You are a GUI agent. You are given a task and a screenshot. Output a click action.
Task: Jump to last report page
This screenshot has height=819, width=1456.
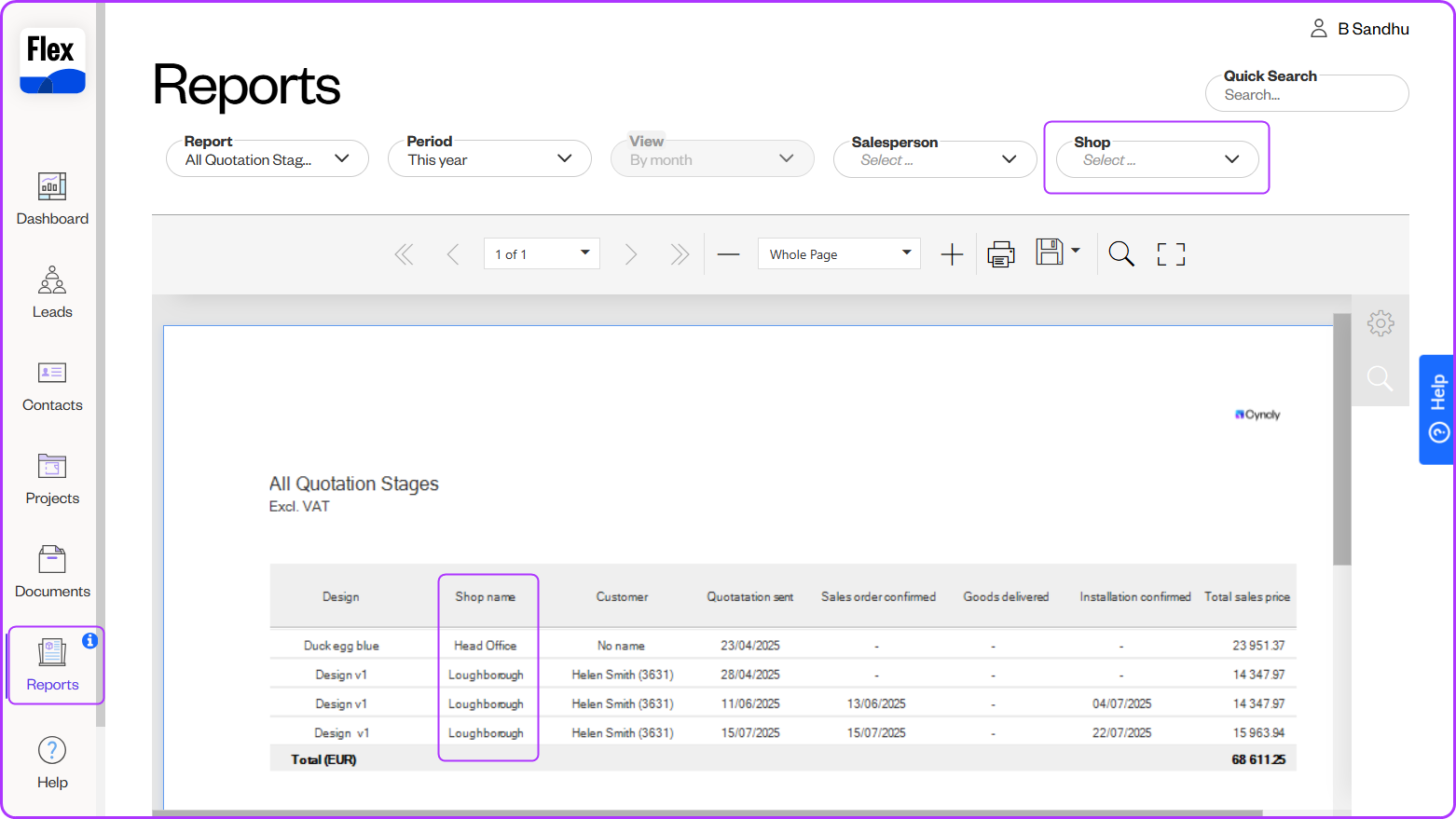(x=680, y=254)
